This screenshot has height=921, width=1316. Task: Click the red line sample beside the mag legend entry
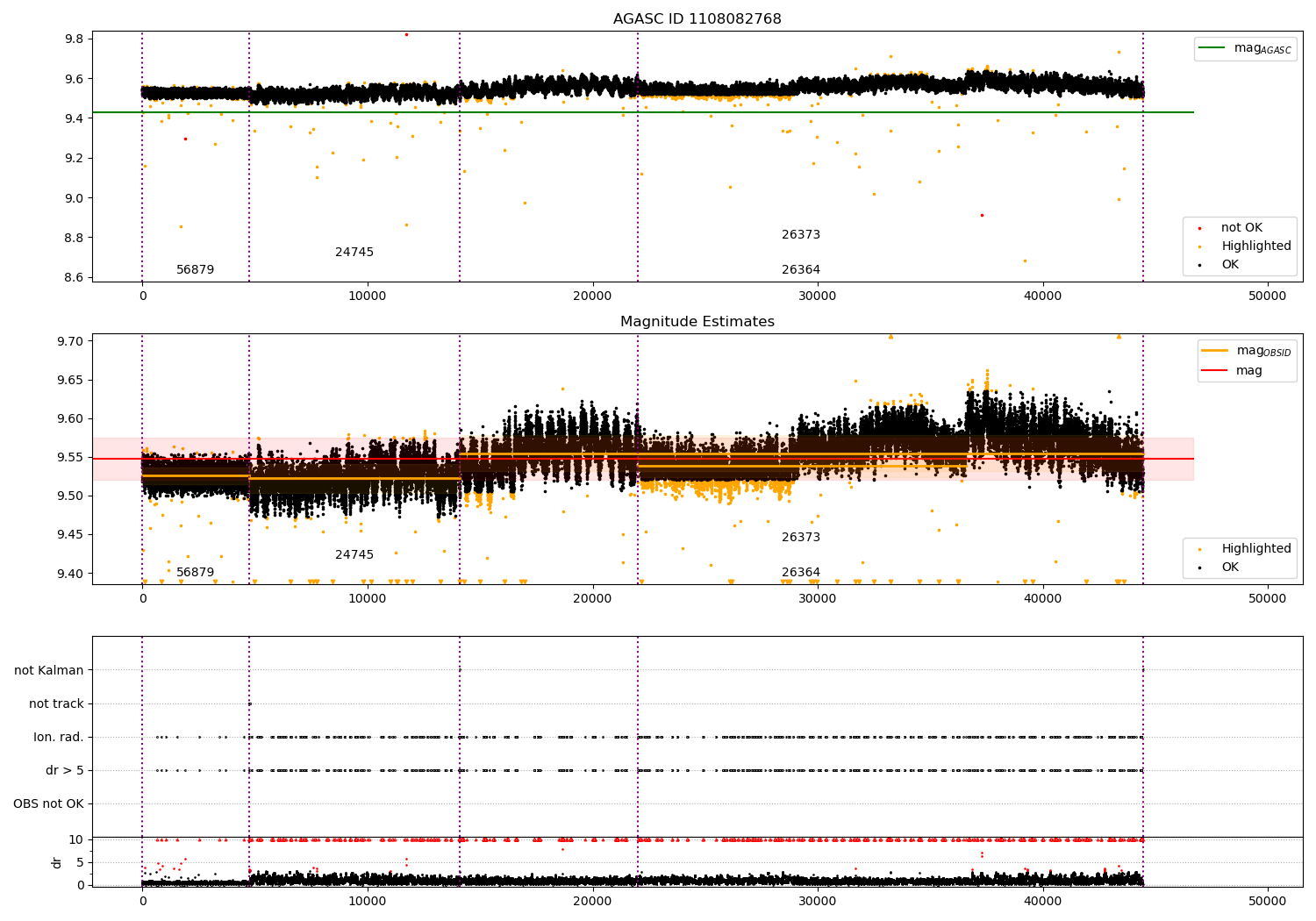[1215, 371]
